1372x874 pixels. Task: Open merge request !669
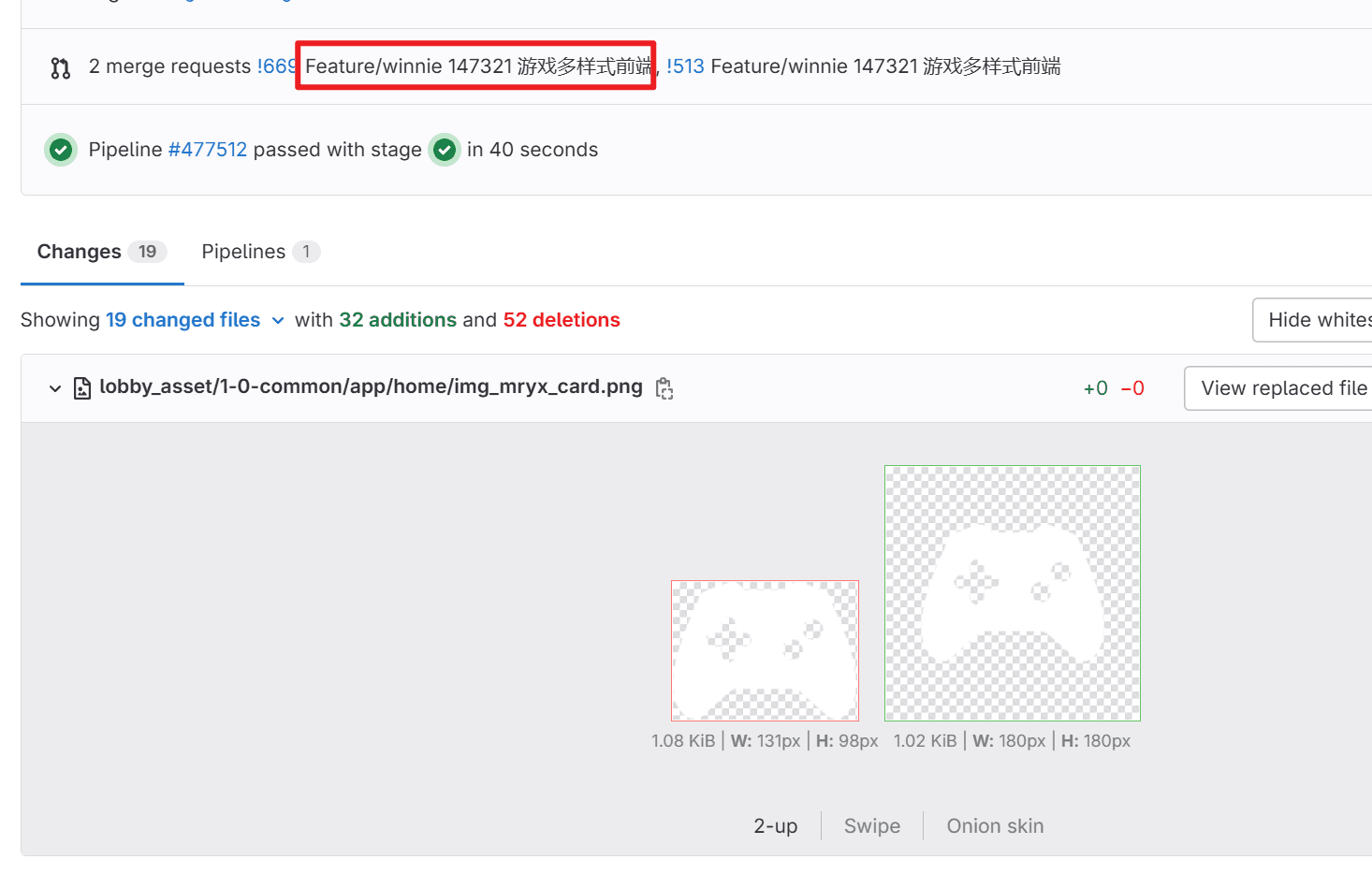275,66
